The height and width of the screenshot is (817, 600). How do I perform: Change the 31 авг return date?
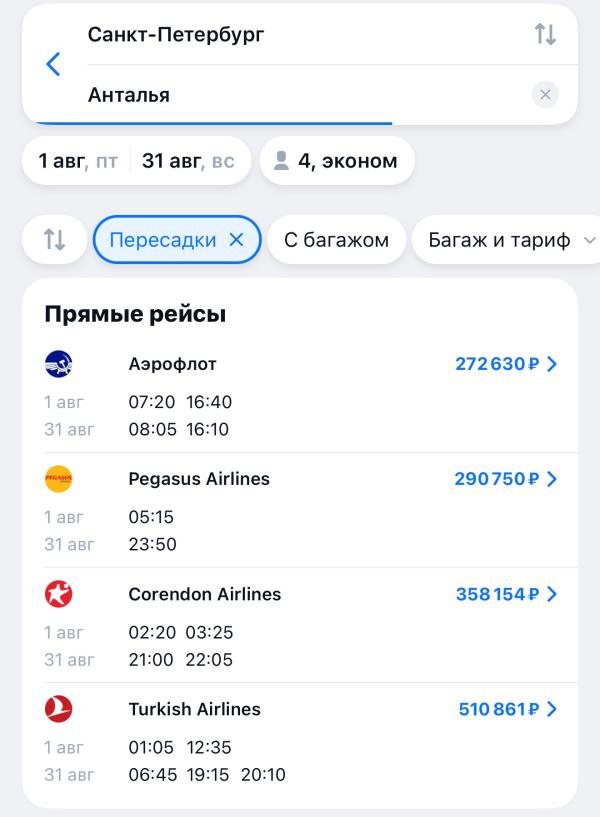(188, 161)
